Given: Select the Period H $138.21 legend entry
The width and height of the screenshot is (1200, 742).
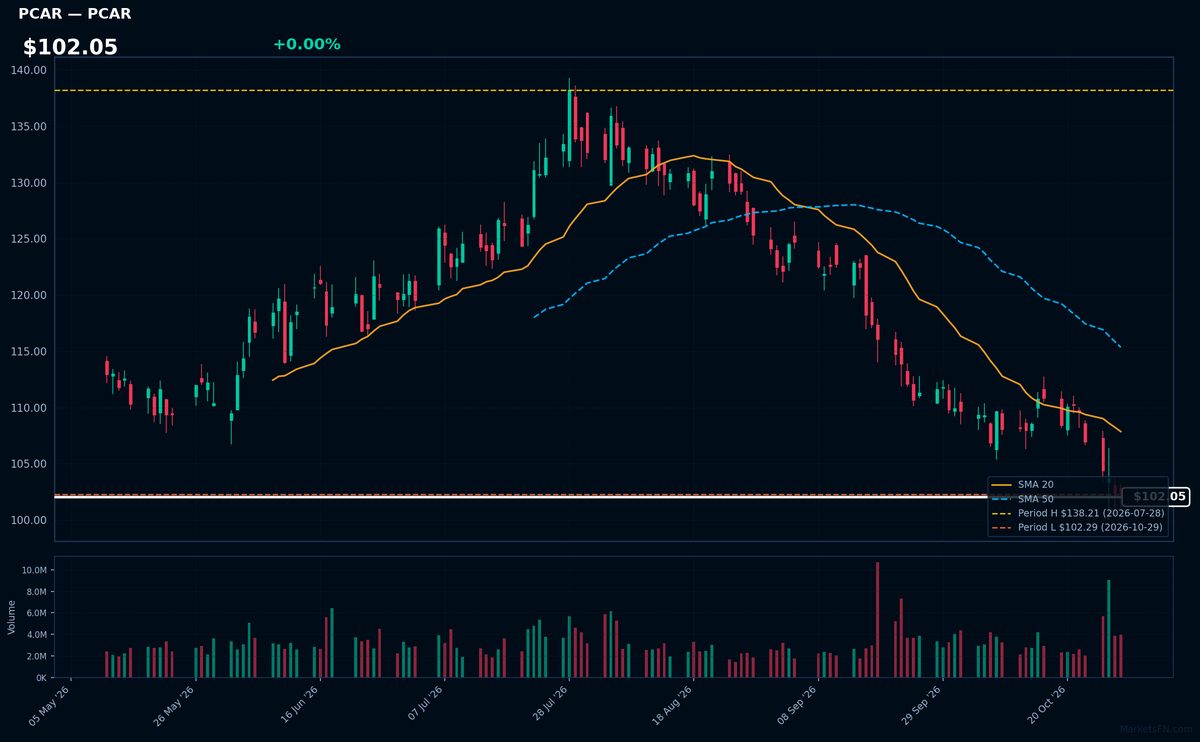Looking at the screenshot, I should point(1076,512).
